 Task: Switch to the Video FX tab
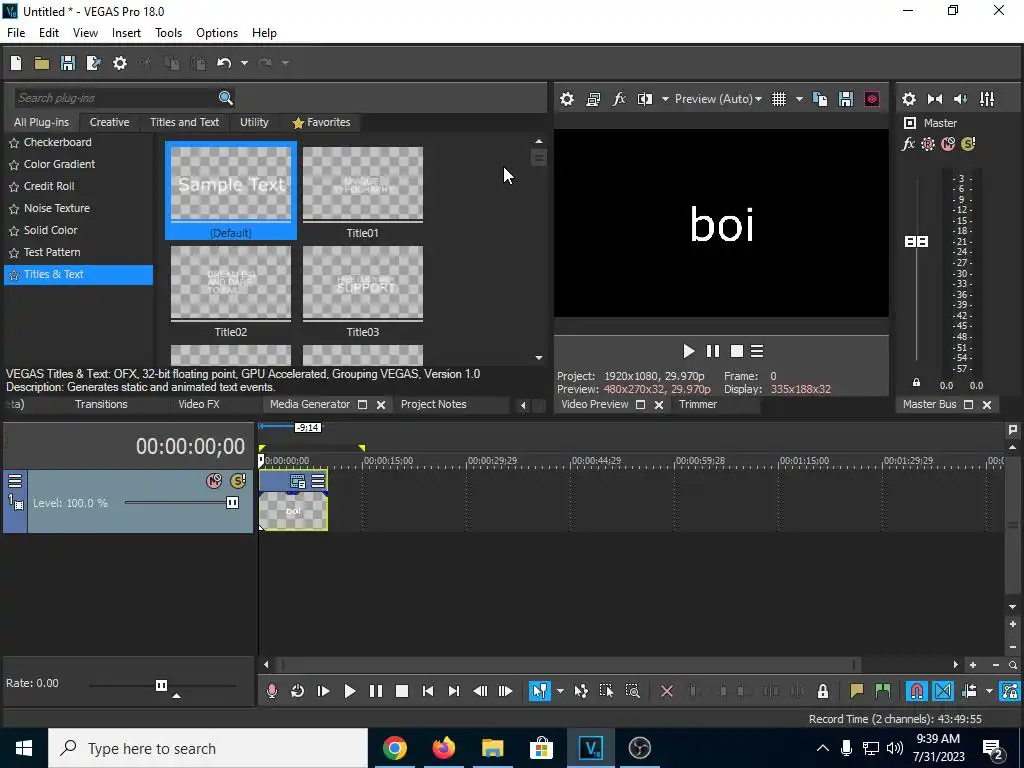[x=199, y=404]
